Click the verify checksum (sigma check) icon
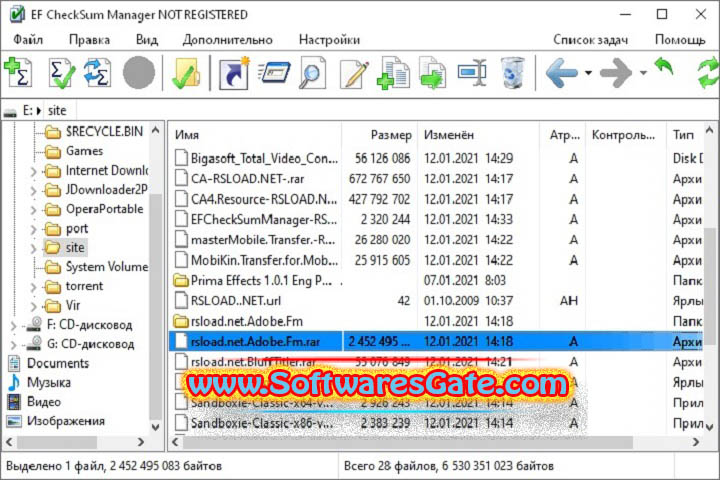The image size is (720, 480). pos(62,72)
